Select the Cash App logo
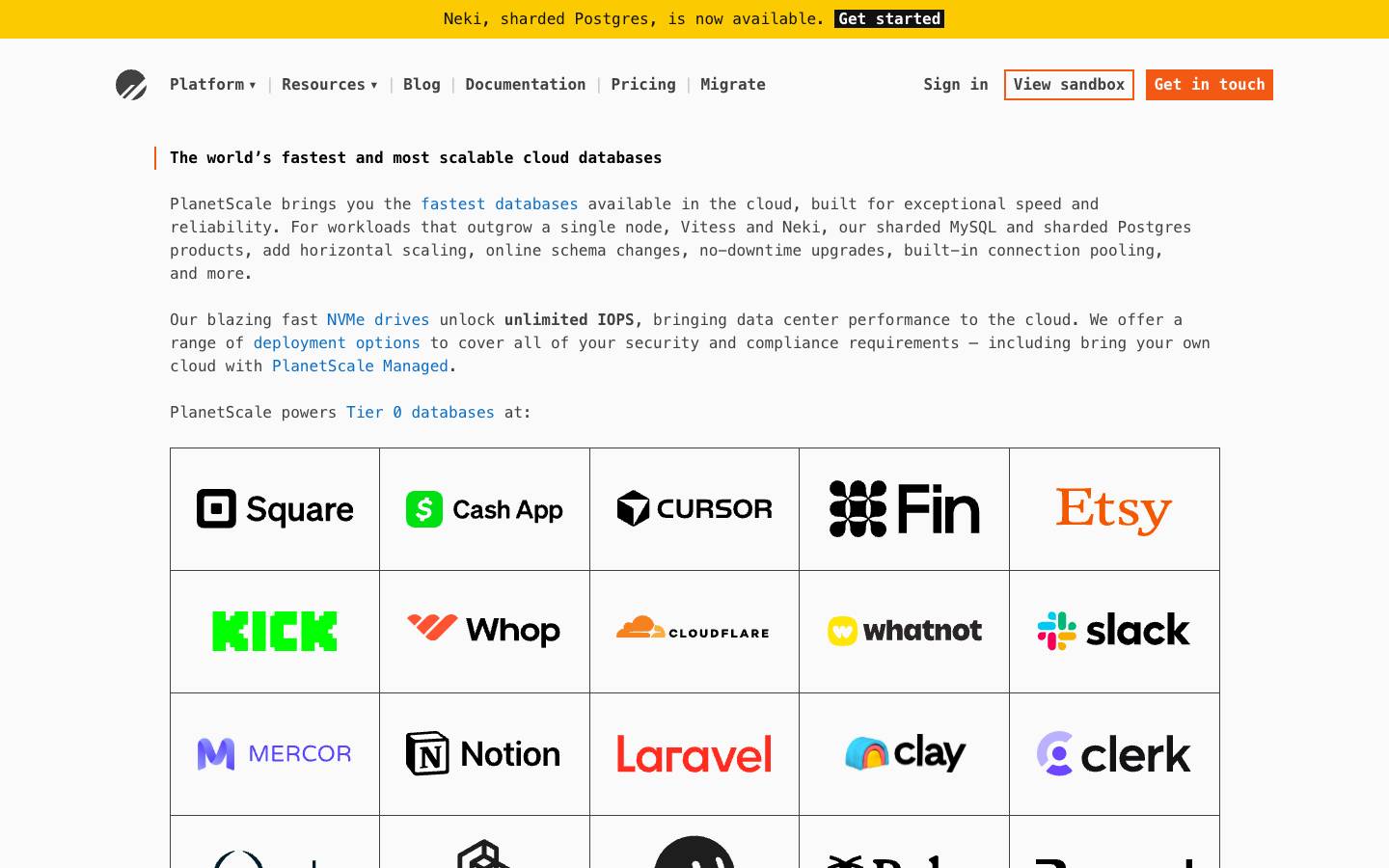1389x868 pixels. click(484, 509)
